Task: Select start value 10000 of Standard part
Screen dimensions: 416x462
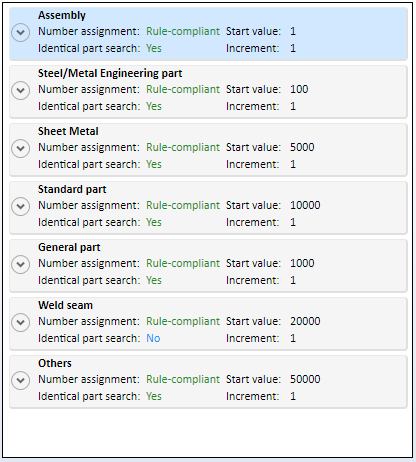Action: click(305, 205)
